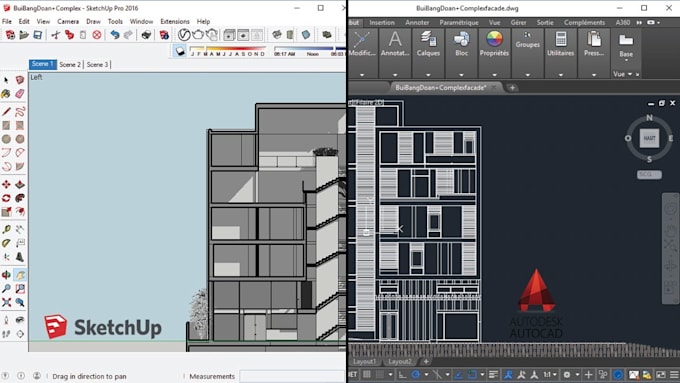Click the HAUT face on ViewCube
Screen dimensions: 680x383
tap(649, 138)
